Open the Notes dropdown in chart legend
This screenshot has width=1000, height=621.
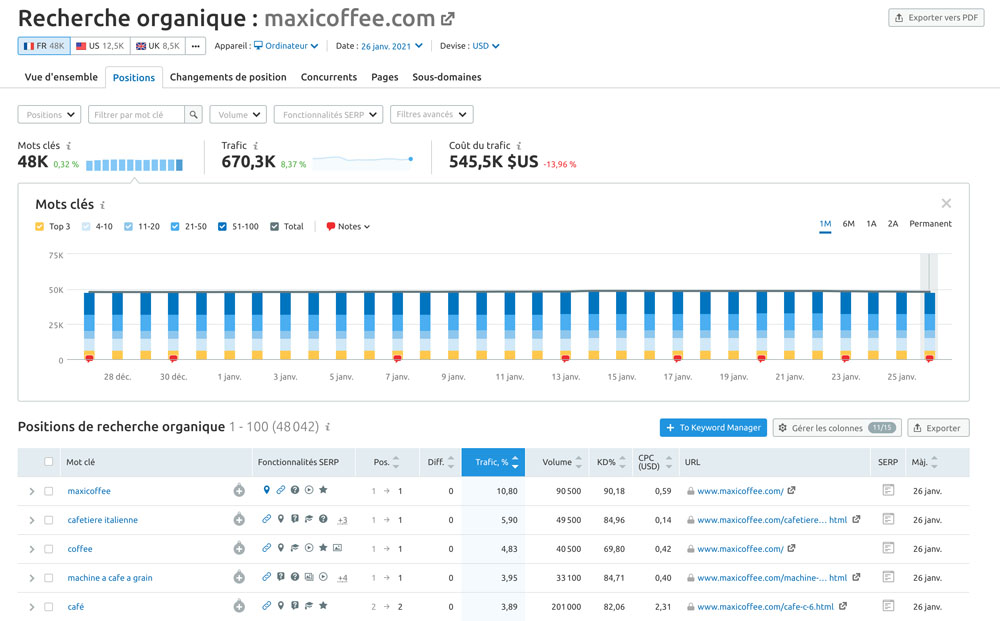[x=348, y=226]
